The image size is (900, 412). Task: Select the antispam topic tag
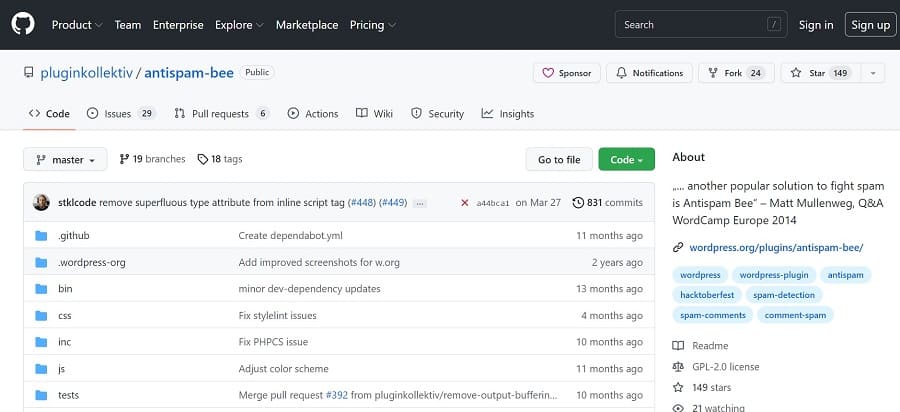tap(845, 275)
